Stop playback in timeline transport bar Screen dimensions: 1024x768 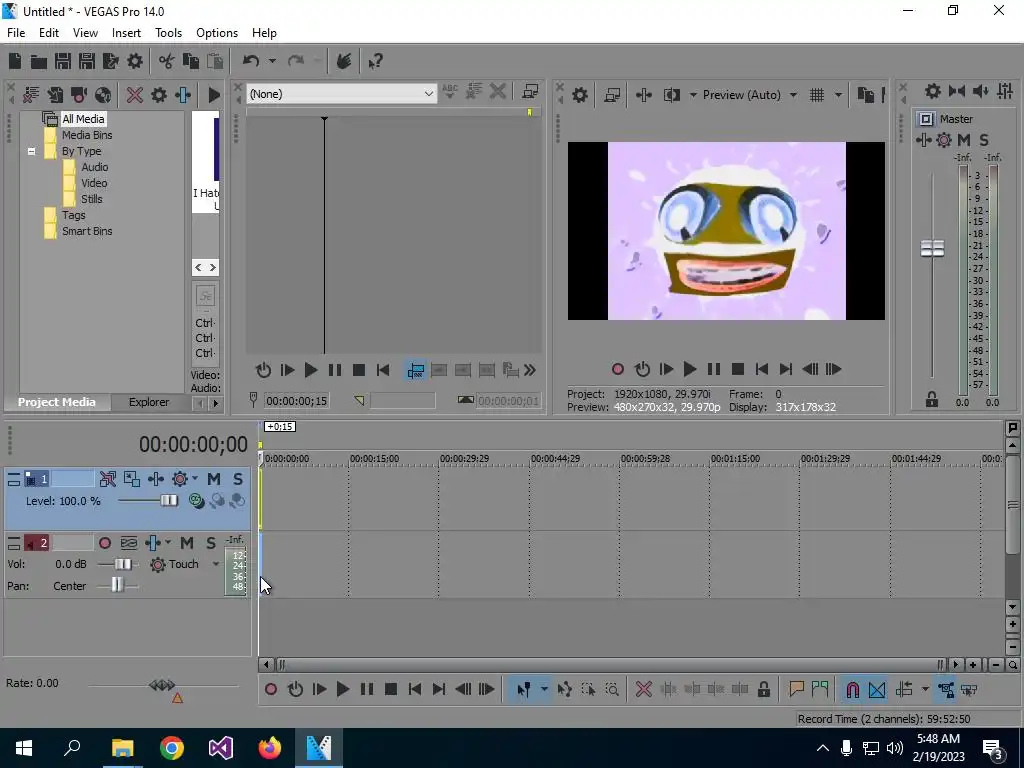point(391,689)
